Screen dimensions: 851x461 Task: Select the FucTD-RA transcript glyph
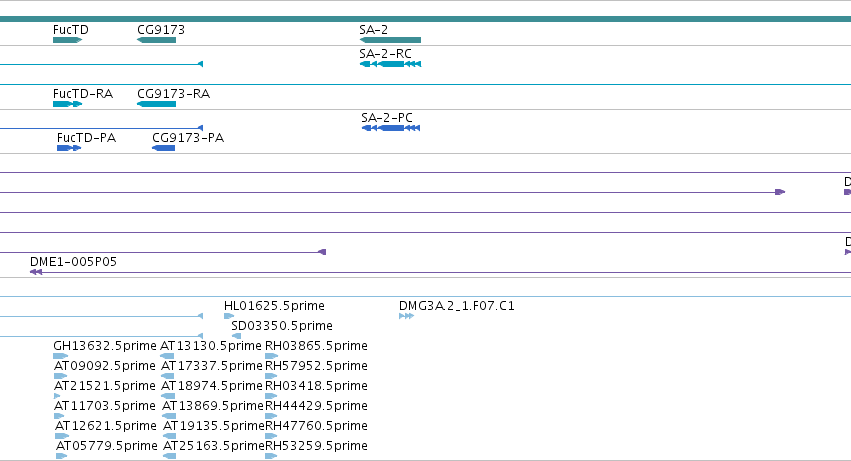(67, 104)
